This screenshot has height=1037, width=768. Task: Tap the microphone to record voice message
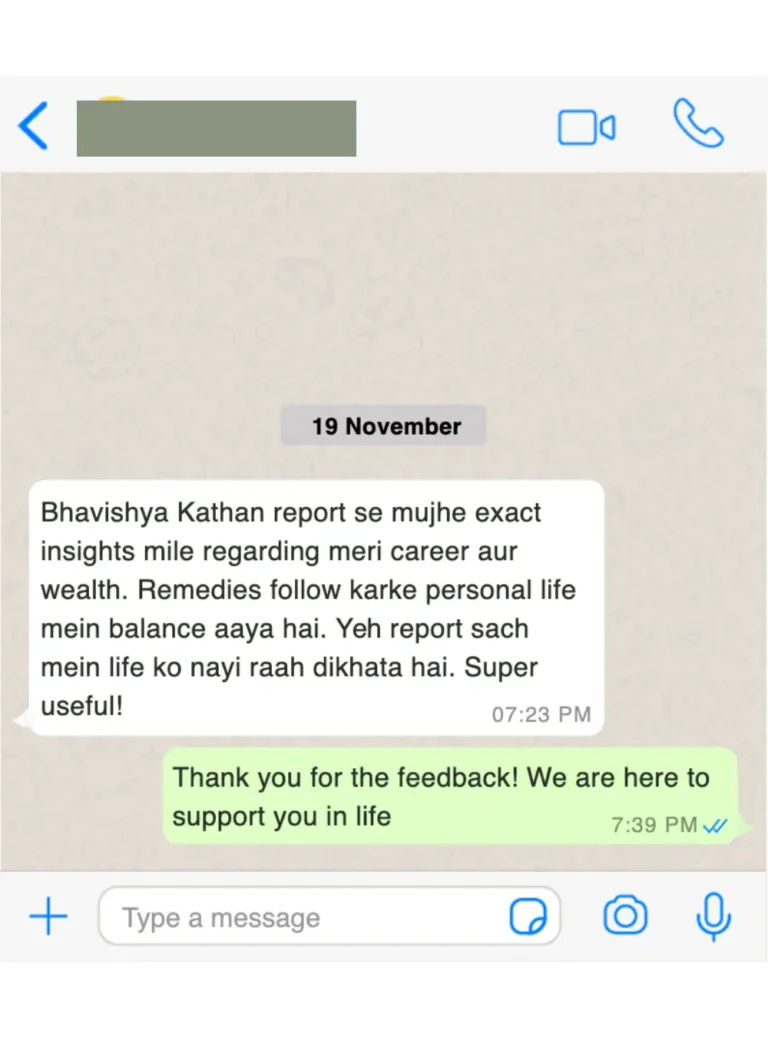(714, 917)
